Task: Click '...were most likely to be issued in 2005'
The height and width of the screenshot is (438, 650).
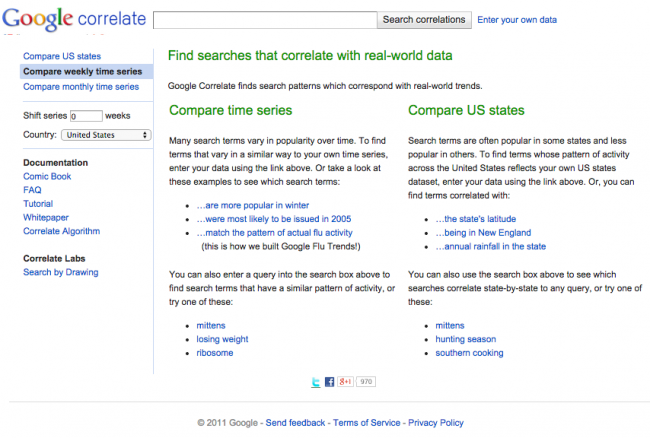Action: [x=274, y=219]
